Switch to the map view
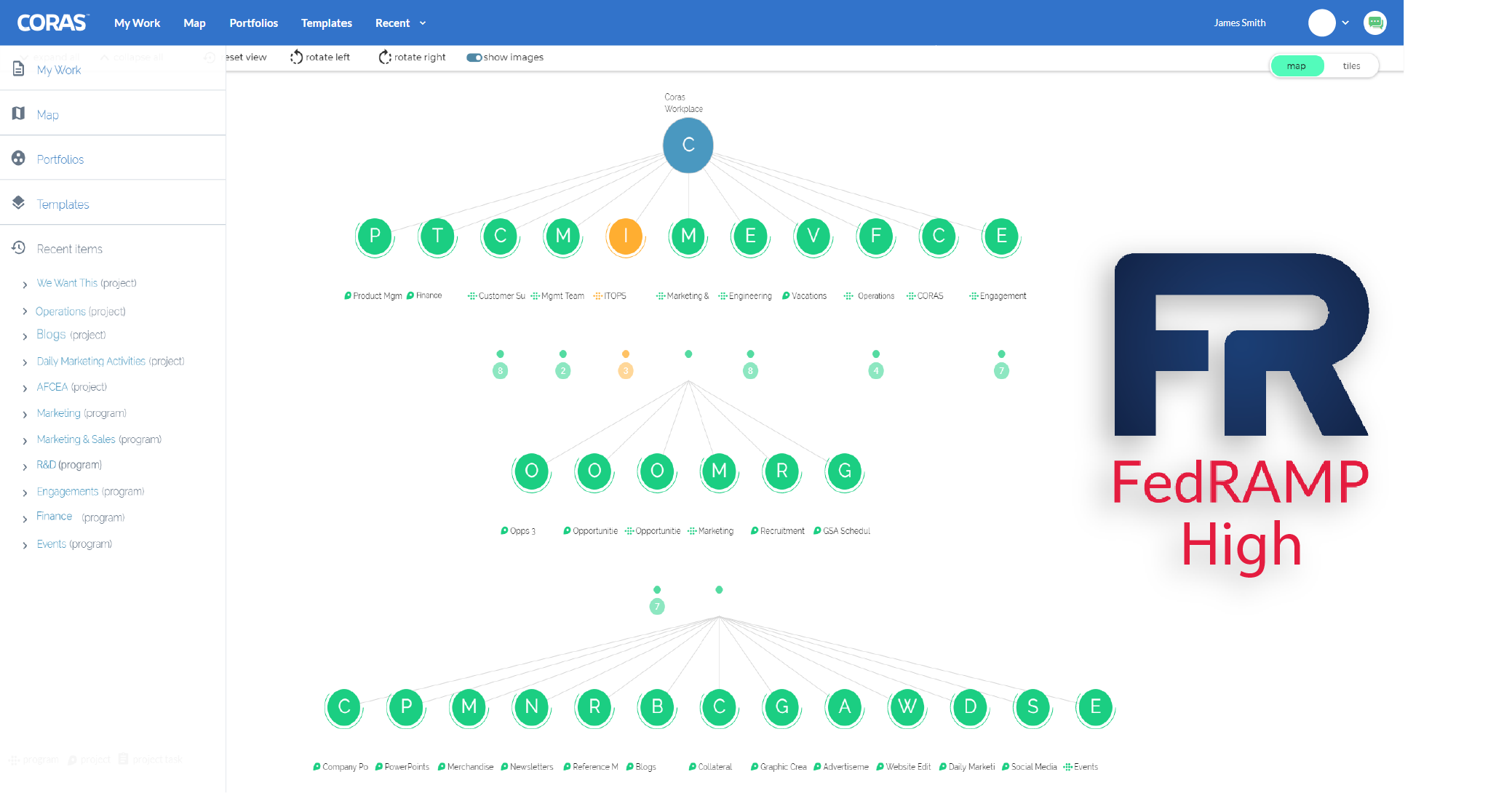Image resolution: width=1512 pixels, height=793 pixels. click(1297, 65)
